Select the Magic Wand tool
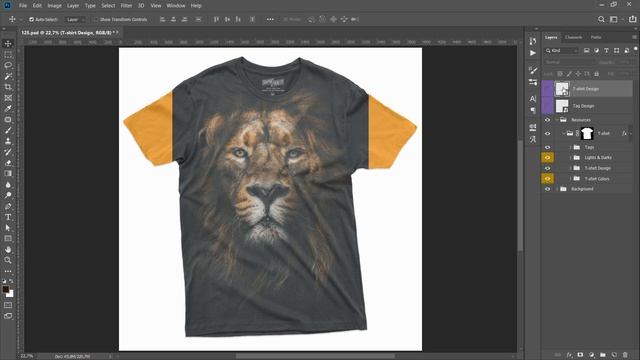 point(8,76)
